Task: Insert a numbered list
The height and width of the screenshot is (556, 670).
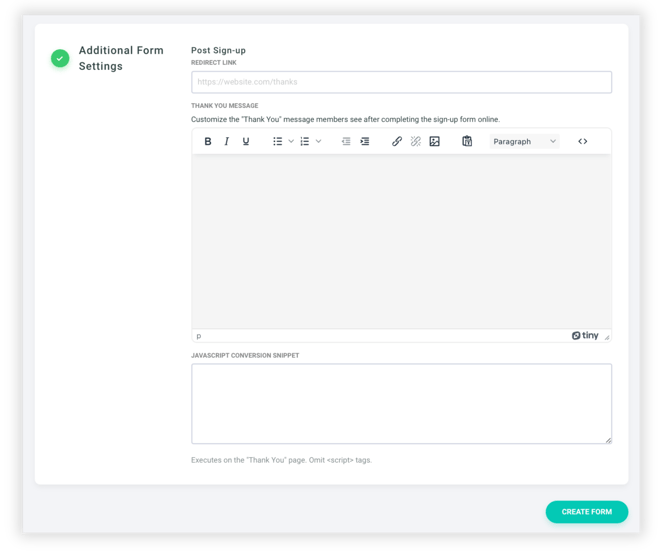Action: pyautogui.click(x=305, y=142)
